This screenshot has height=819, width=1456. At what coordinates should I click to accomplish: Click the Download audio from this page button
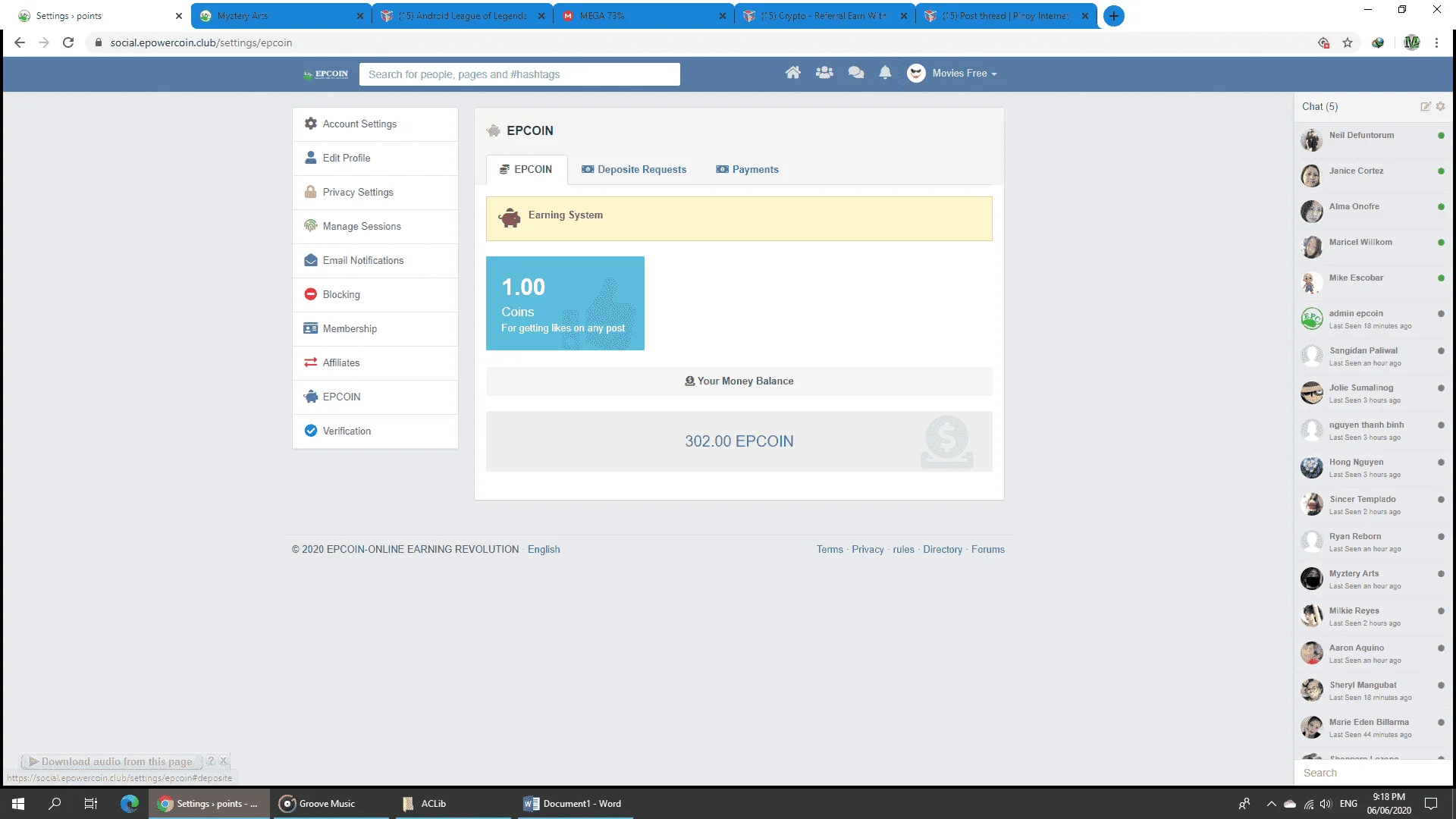111,761
